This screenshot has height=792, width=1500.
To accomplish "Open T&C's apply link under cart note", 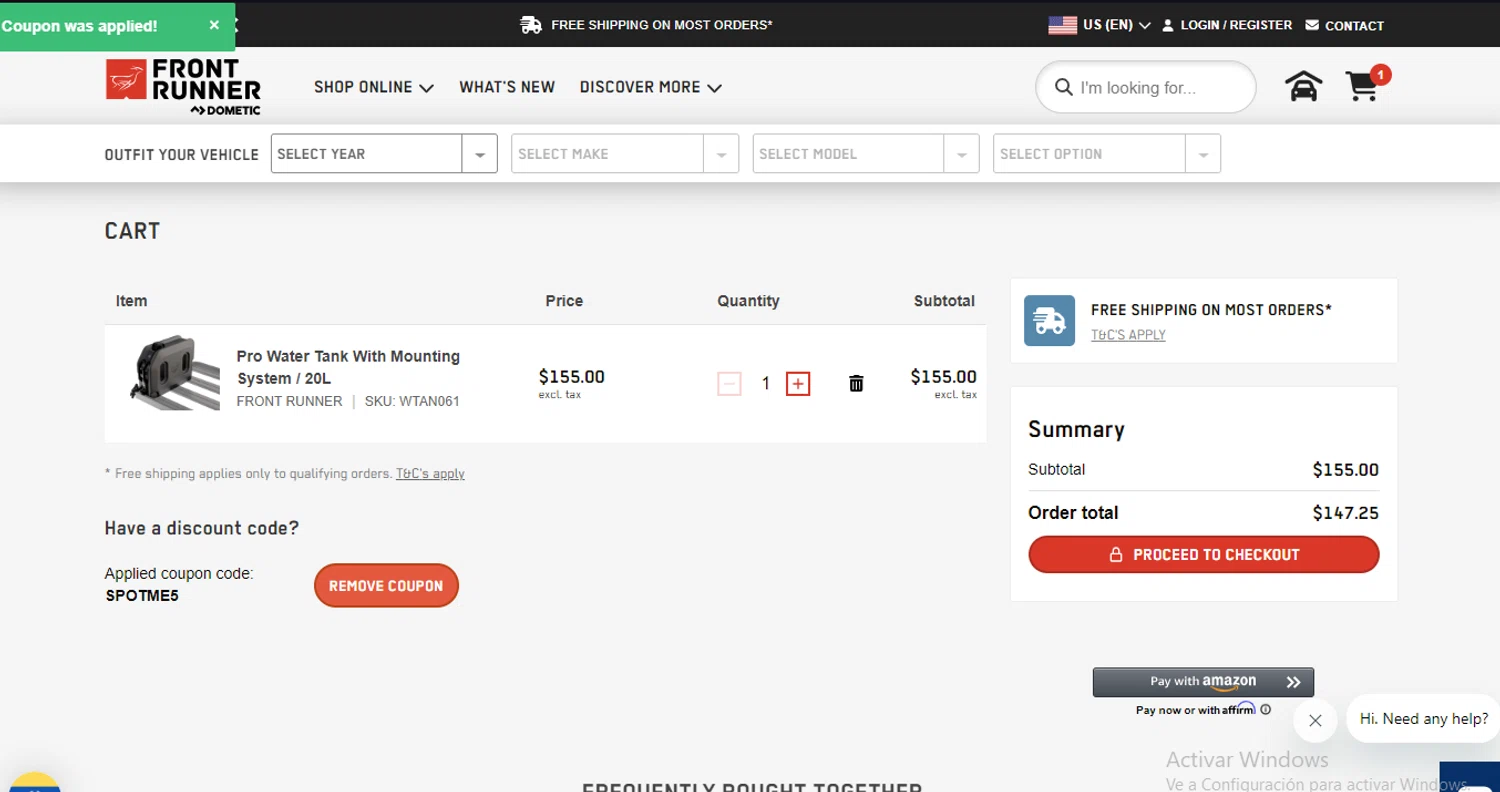I will (430, 474).
